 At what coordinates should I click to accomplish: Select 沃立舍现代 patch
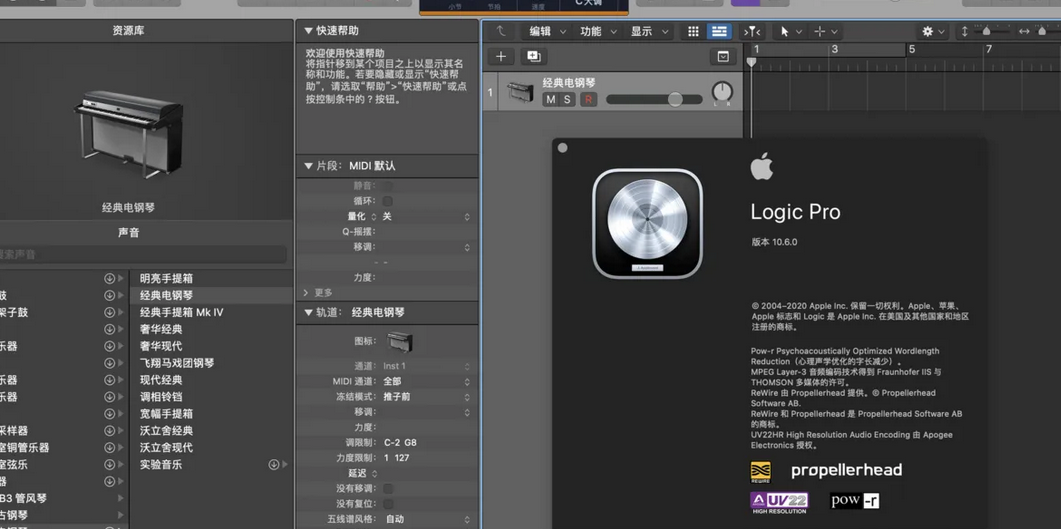166,448
